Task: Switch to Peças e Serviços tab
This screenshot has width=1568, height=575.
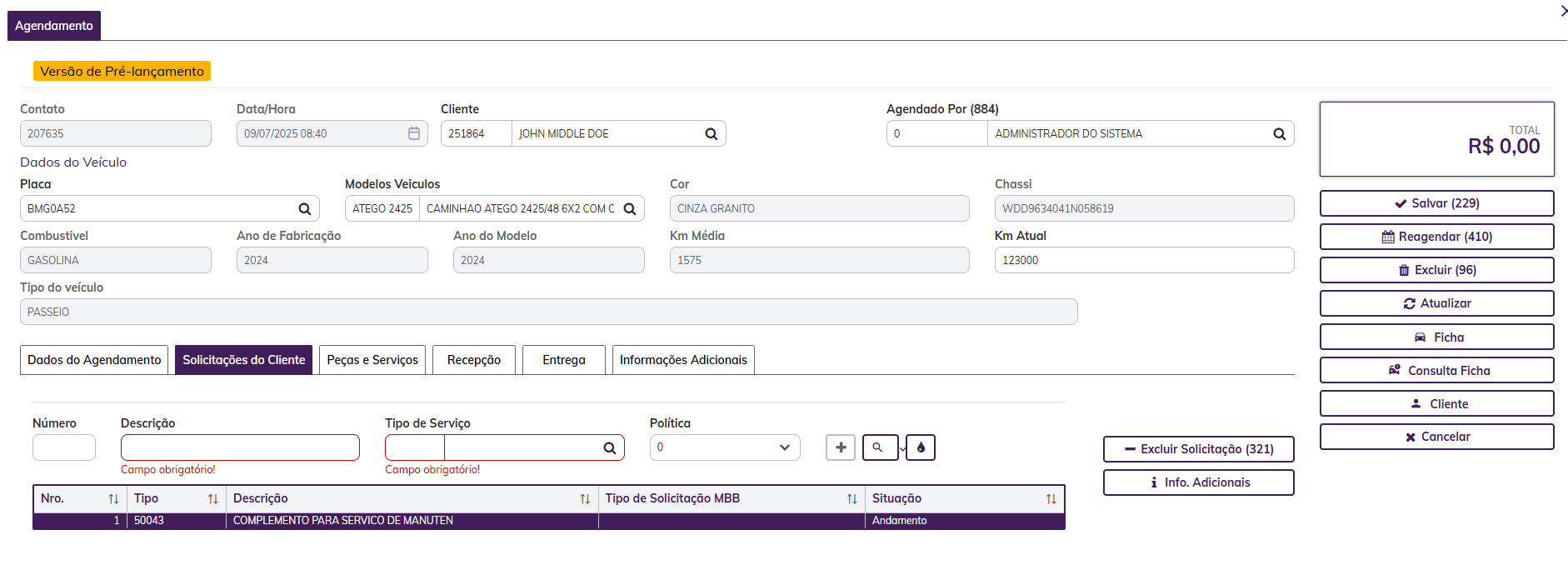Action: (372, 360)
